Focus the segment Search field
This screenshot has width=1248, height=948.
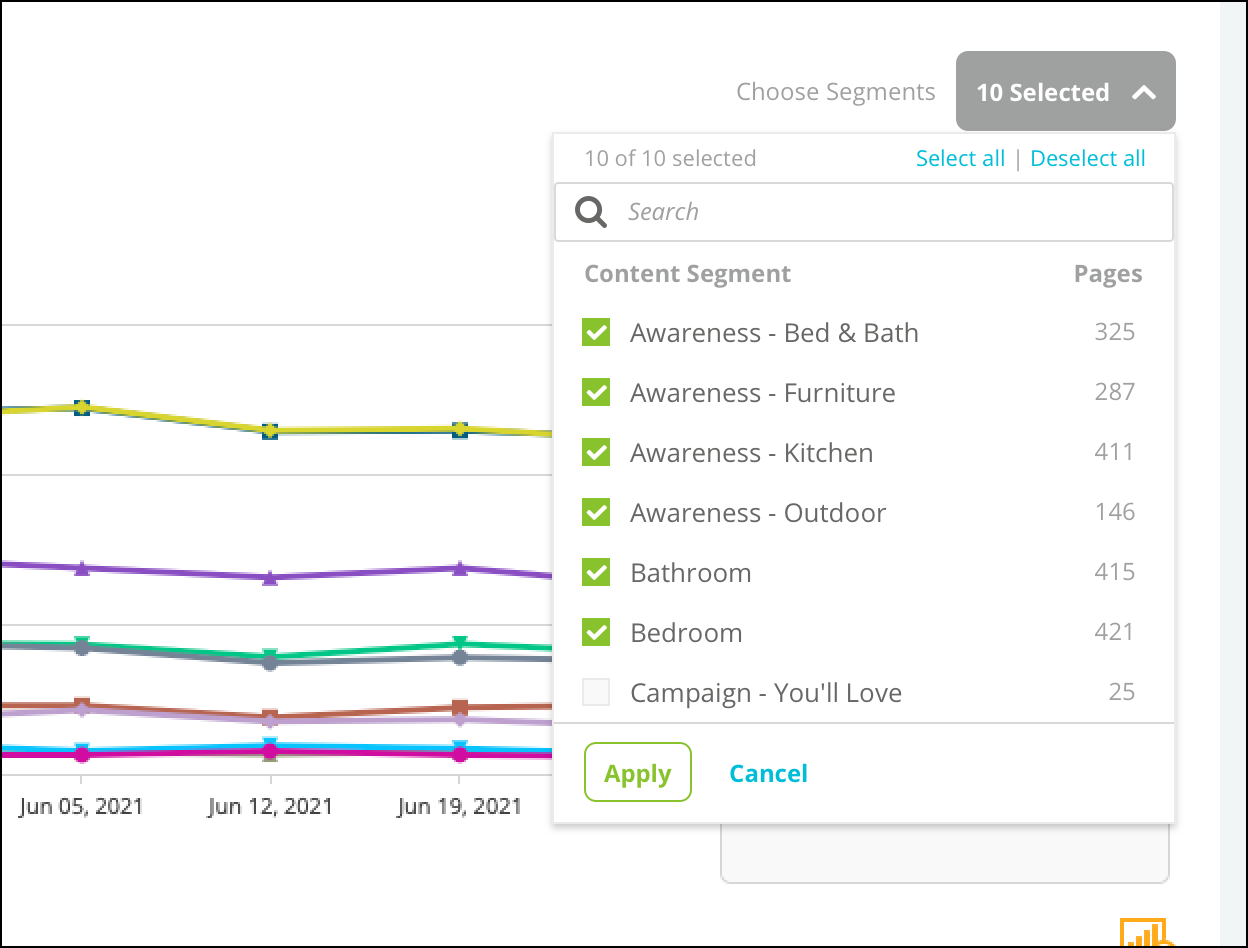[x=864, y=212]
